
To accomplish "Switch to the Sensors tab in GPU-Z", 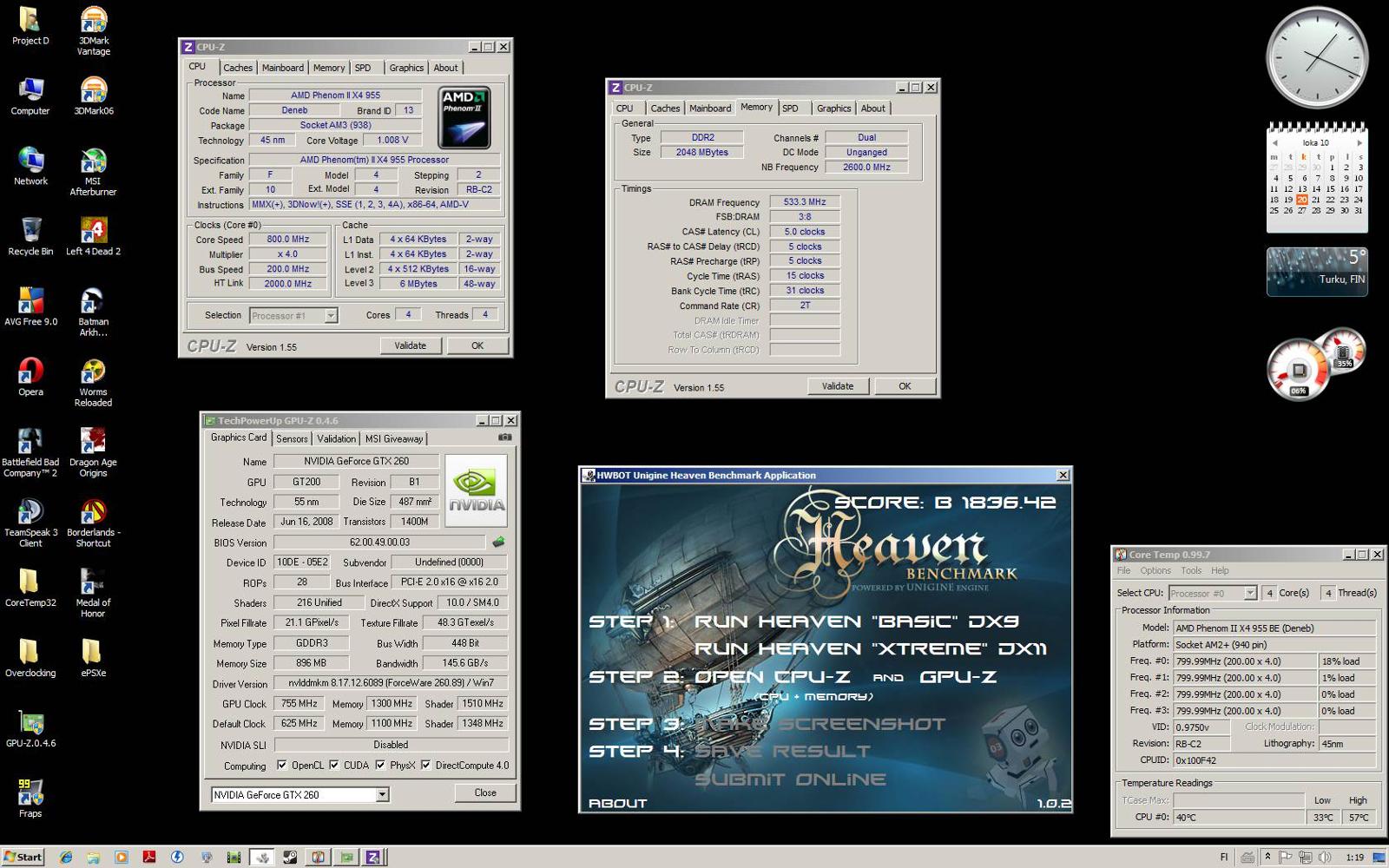I will (292, 439).
